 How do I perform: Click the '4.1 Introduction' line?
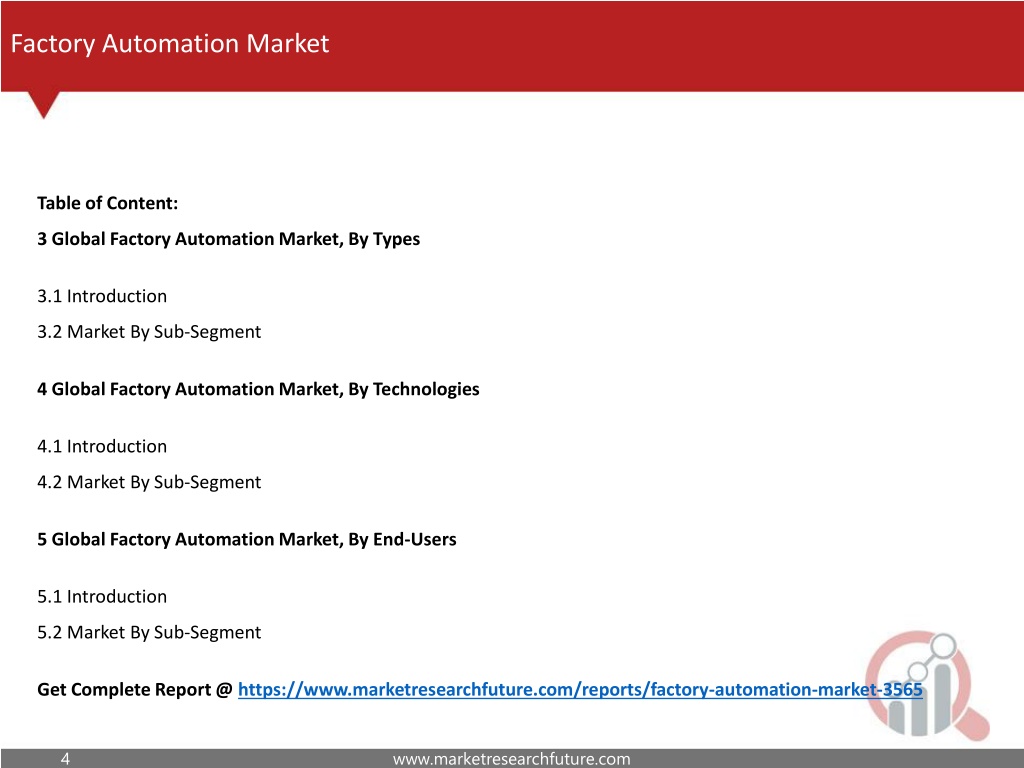pos(102,447)
